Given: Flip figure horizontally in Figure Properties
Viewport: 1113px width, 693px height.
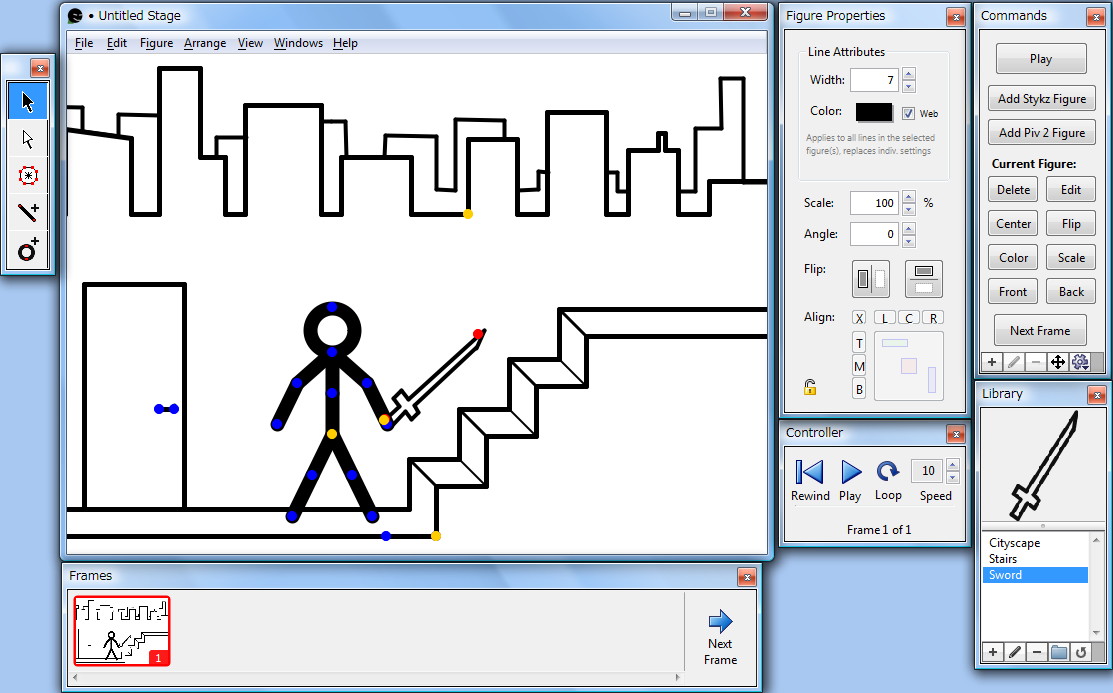Looking at the screenshot, I should 870,278.
